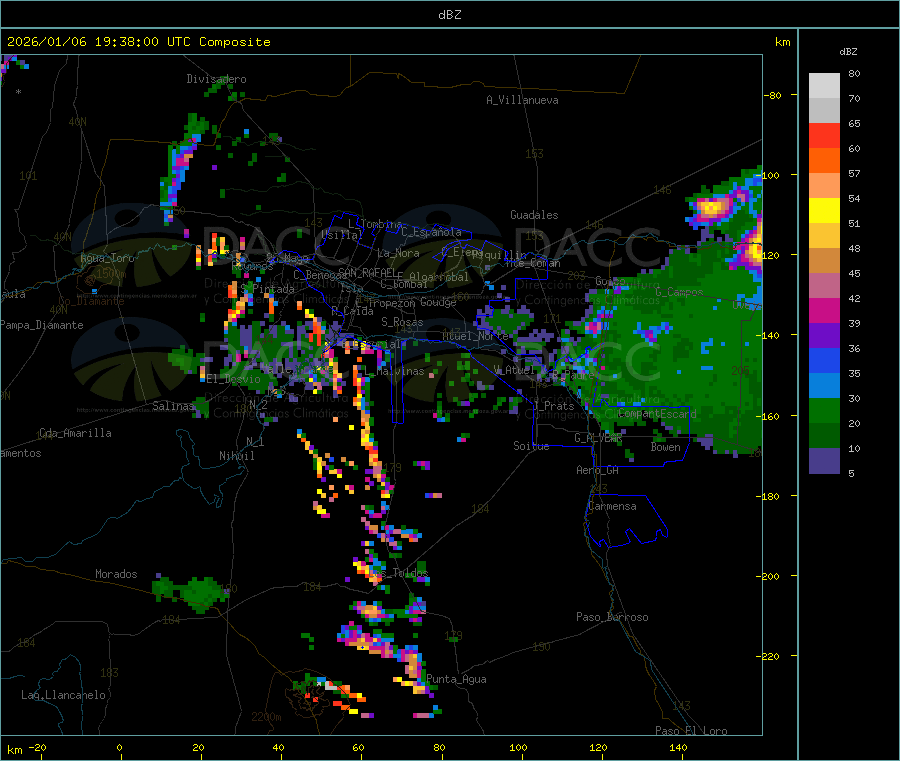
Task: Click the red 60–65 dBZ legend swatch
Action: point(824,135)
